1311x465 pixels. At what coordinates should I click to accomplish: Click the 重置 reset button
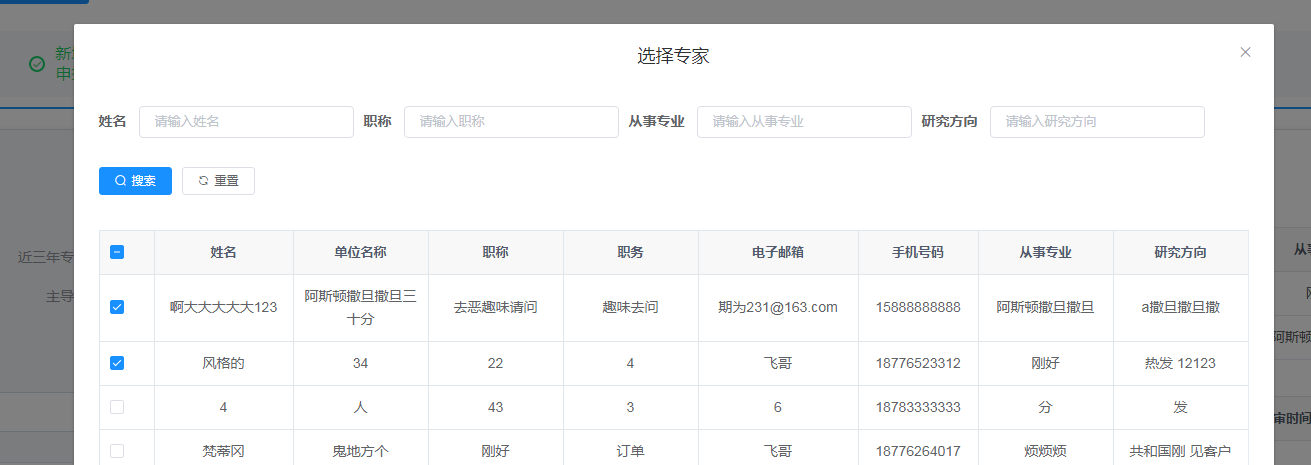coord(218,181)
